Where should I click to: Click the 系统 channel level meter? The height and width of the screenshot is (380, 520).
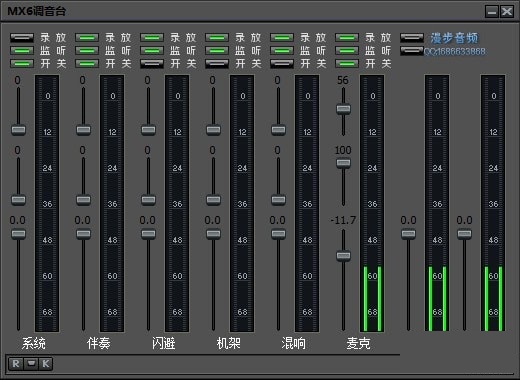47,203
